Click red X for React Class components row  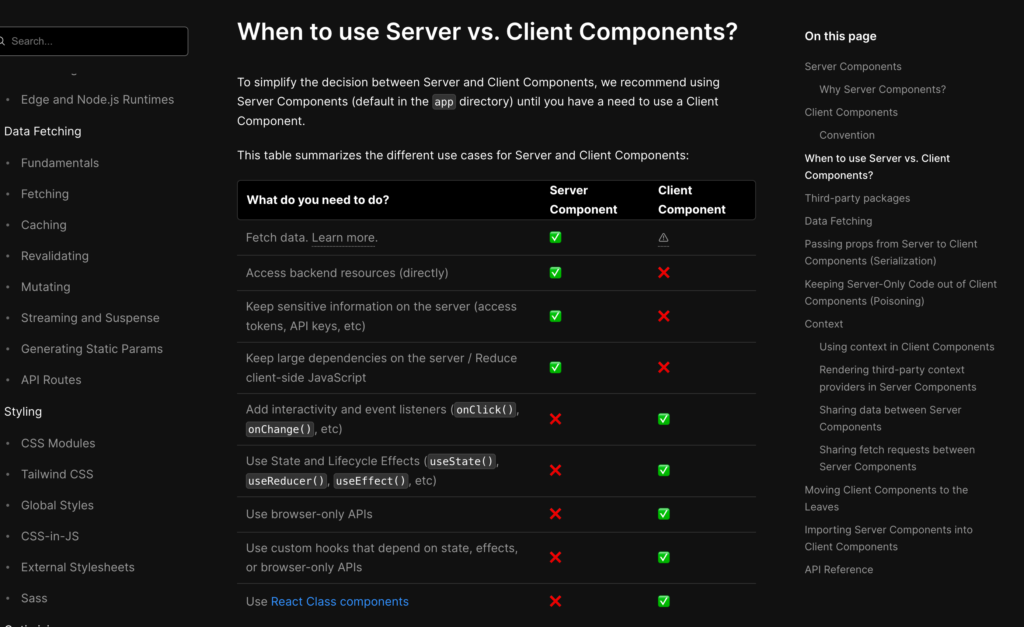(555, 601)
